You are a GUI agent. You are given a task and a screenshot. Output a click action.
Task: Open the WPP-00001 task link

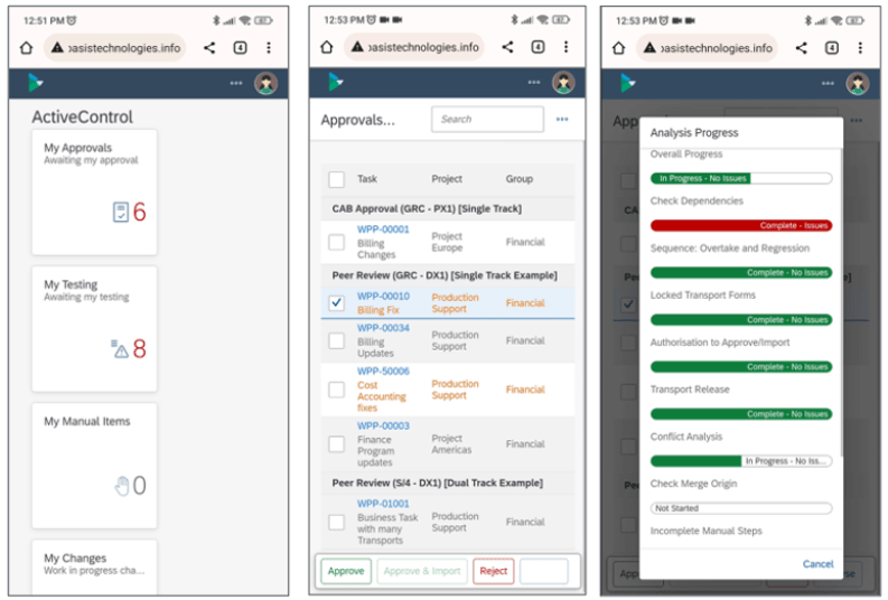383,229
